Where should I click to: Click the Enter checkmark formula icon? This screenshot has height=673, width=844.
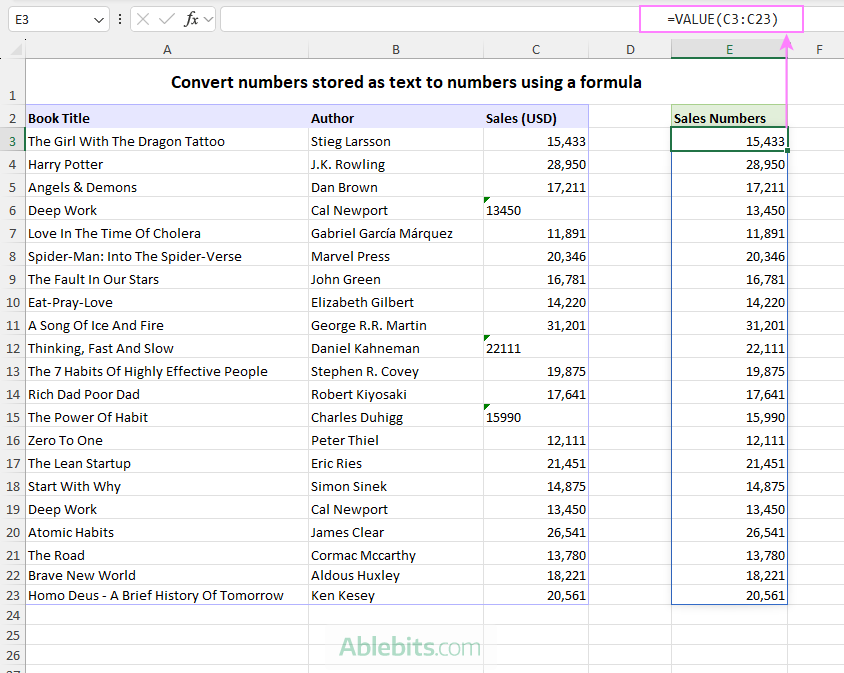(167, 20)
